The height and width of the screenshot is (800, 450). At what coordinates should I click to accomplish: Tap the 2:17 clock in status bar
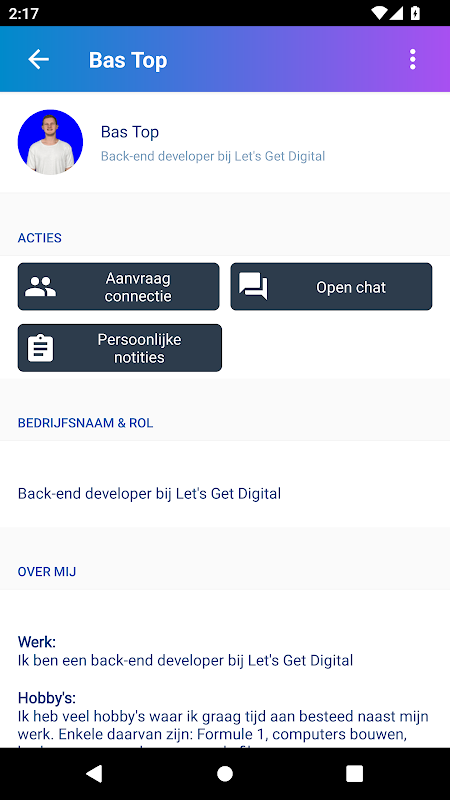(24, 13)
